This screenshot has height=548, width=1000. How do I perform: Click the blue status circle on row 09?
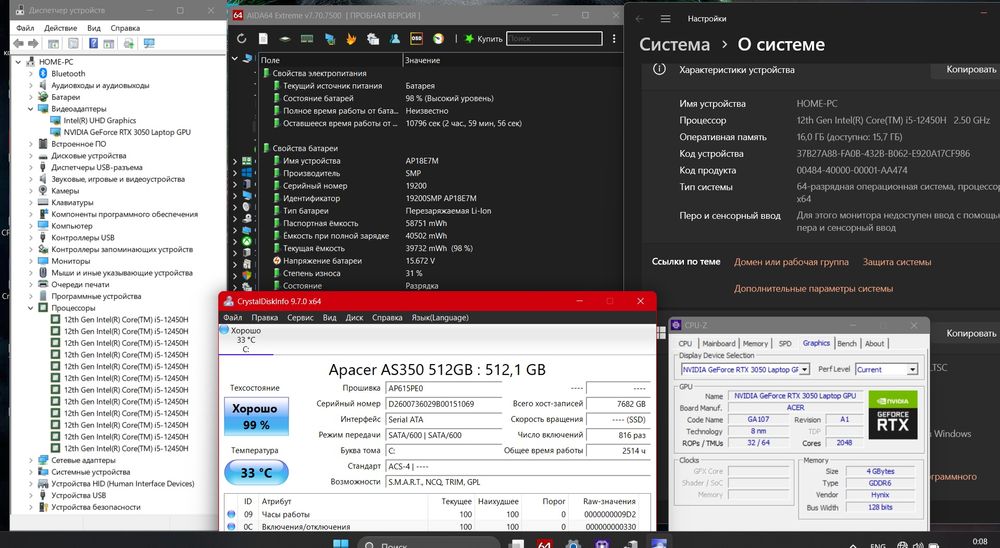pyautogui.click(x=231, y=514)
